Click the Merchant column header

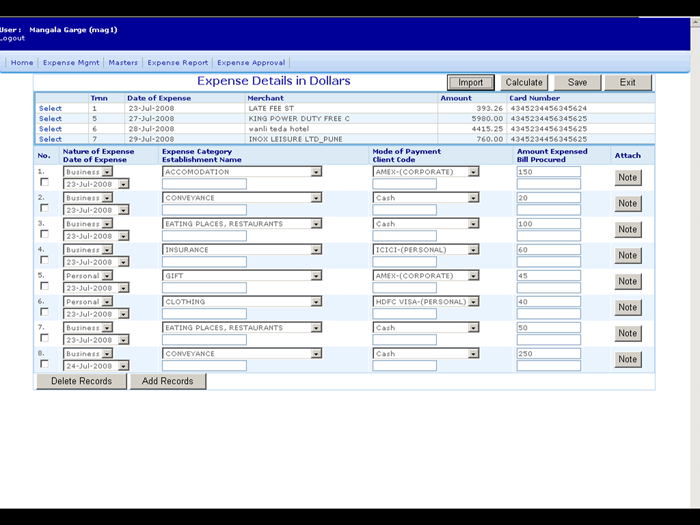pyautogui.click(x=266, y=98)
